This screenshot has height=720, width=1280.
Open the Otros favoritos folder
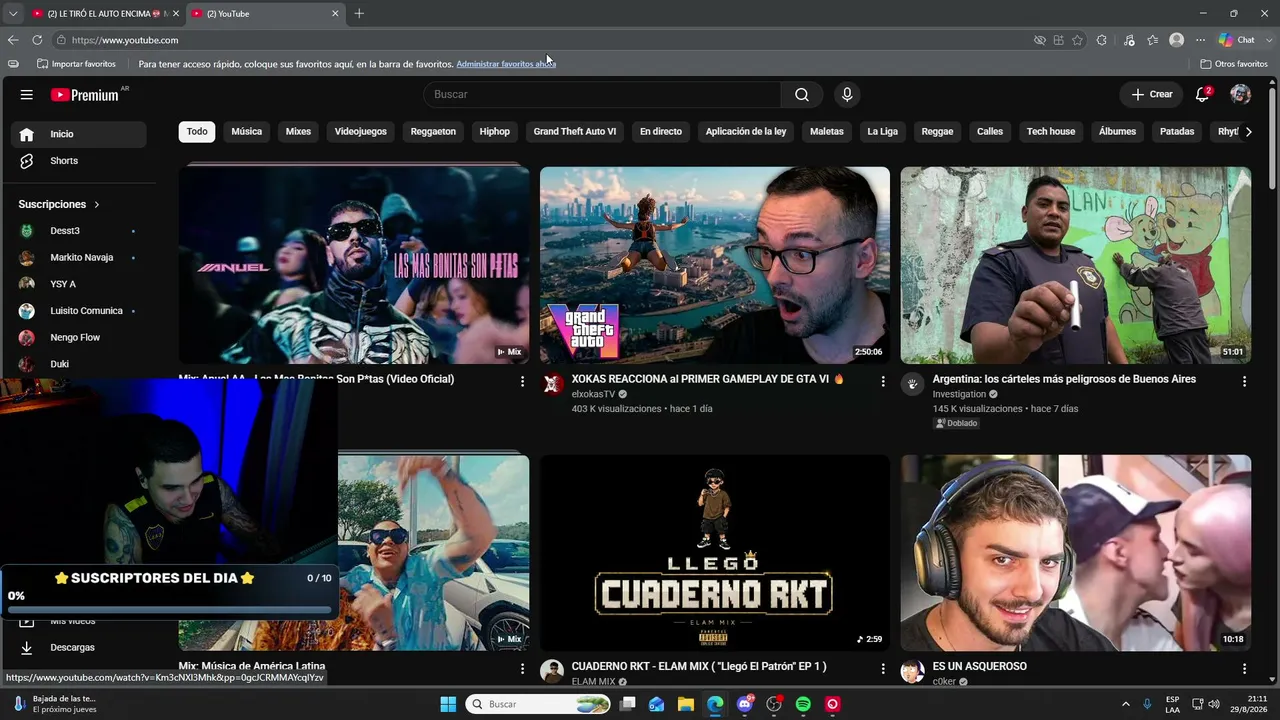click(x=1234, y=64)
